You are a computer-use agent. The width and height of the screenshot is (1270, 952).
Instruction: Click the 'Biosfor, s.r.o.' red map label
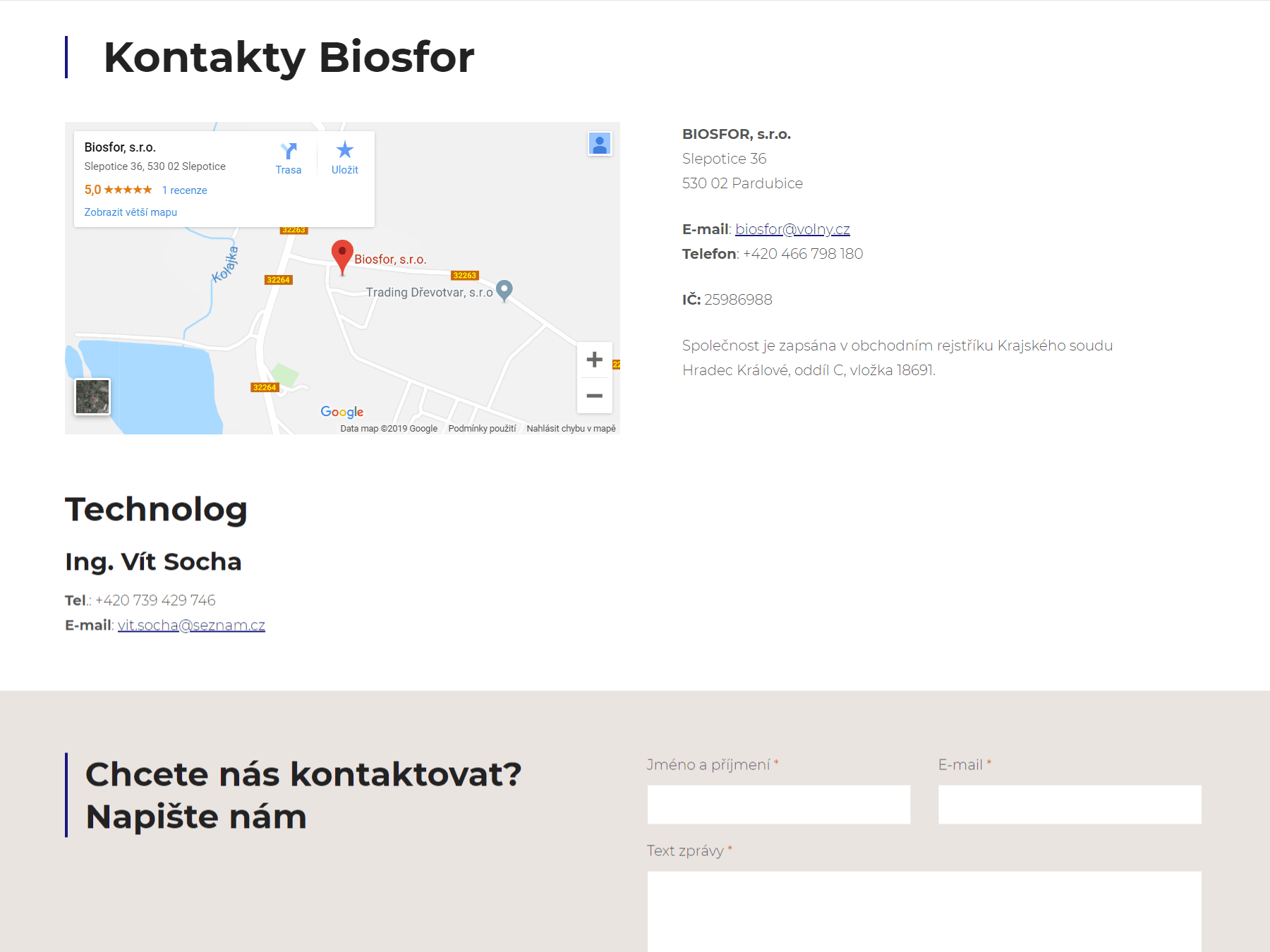(x=390, y=260)
